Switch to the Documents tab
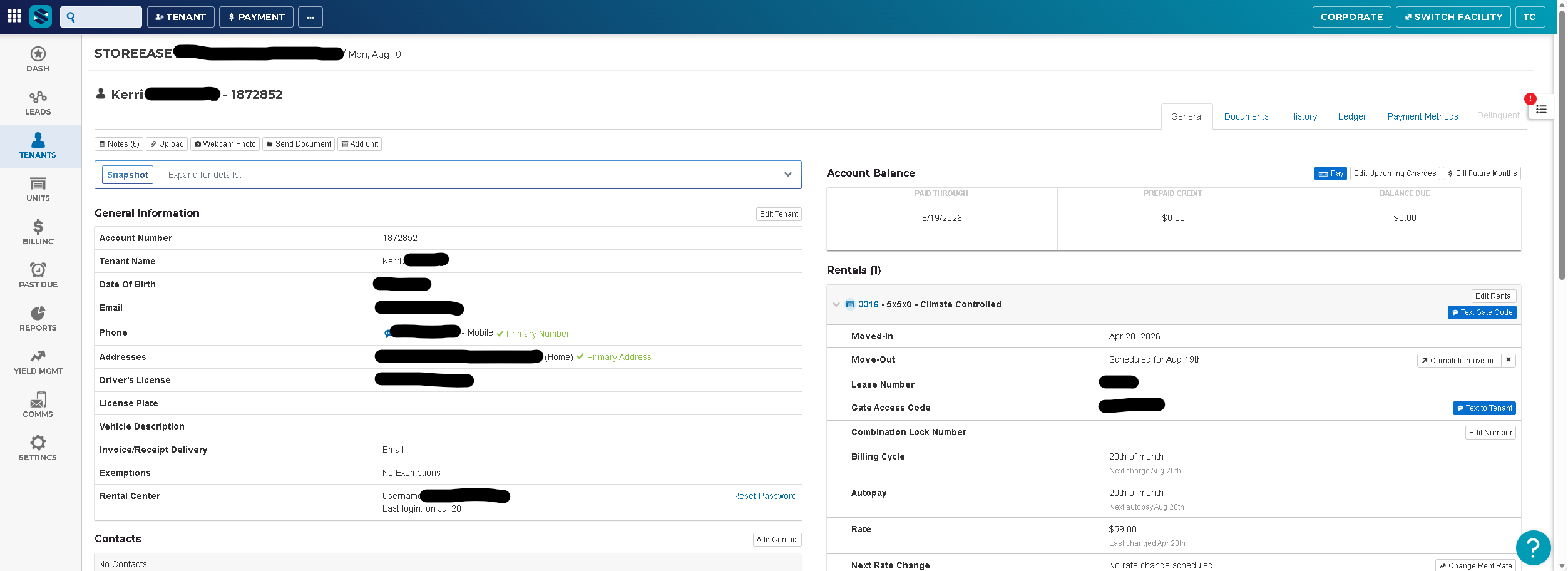Image resolution: width=1568 pixels, height=571 pixels. pos(1246,116)
